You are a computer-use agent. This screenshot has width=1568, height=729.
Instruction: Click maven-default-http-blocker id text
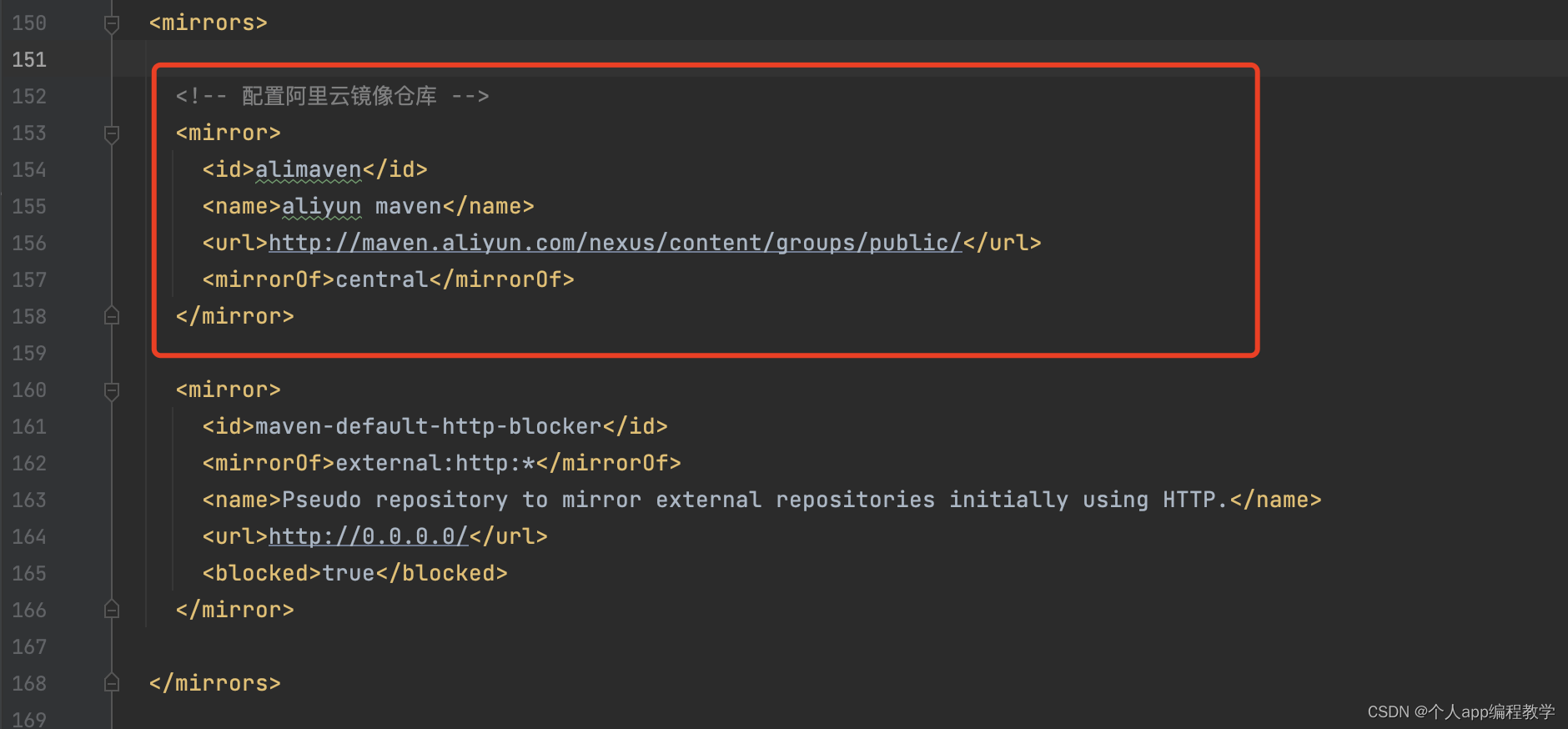tap(429, 426)
